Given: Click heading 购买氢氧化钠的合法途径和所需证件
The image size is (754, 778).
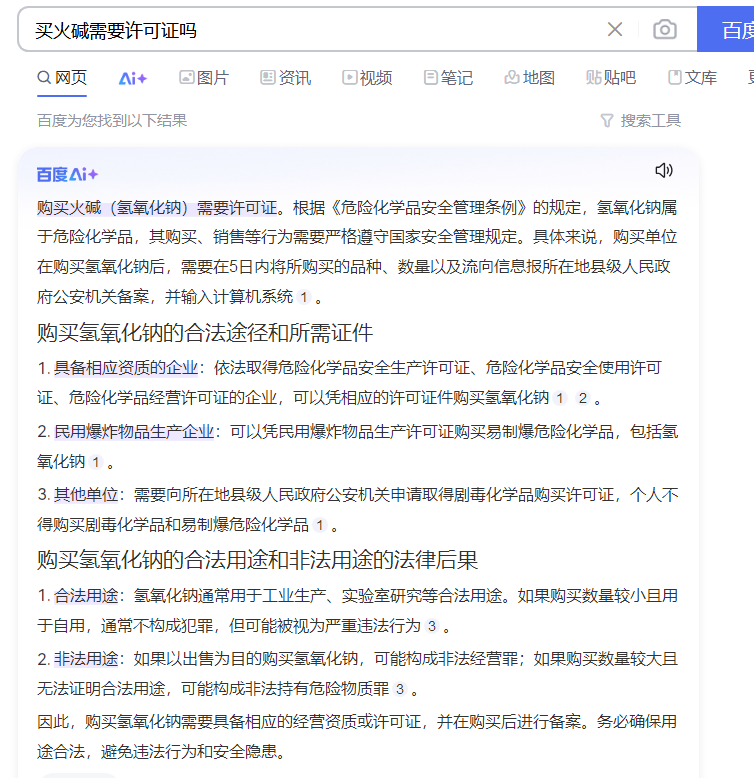Looking at the screenshot, I should pyautogui.click(x=205, y=332).
